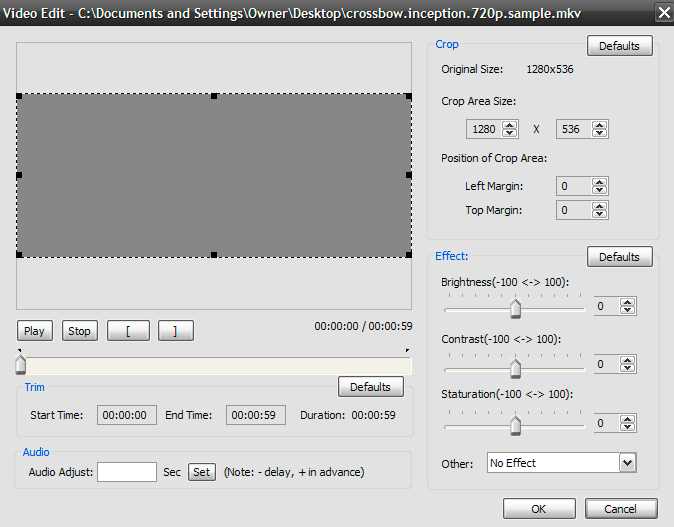Screen dimensions: 674x527
Task: Decrease Saturation value with down arrow
Action: click(x=628, y=427)
